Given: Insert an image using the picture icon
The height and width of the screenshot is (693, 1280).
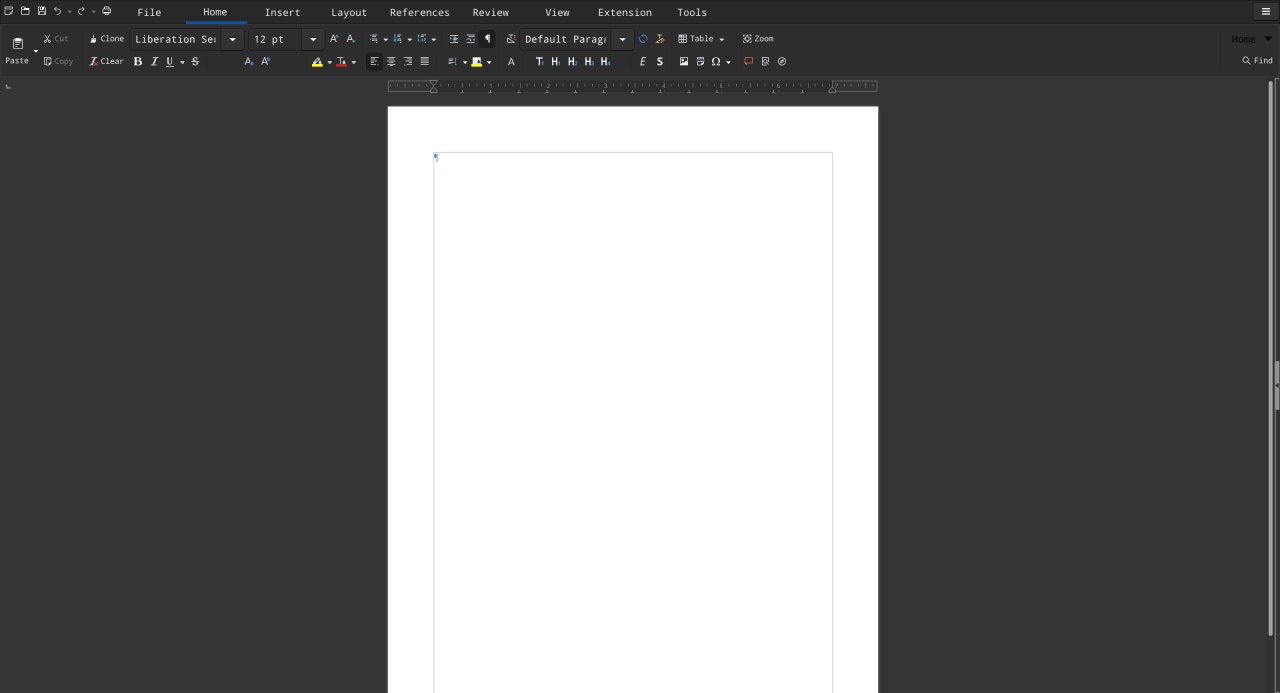Looking at the screenshot, I should pos(684,62).
